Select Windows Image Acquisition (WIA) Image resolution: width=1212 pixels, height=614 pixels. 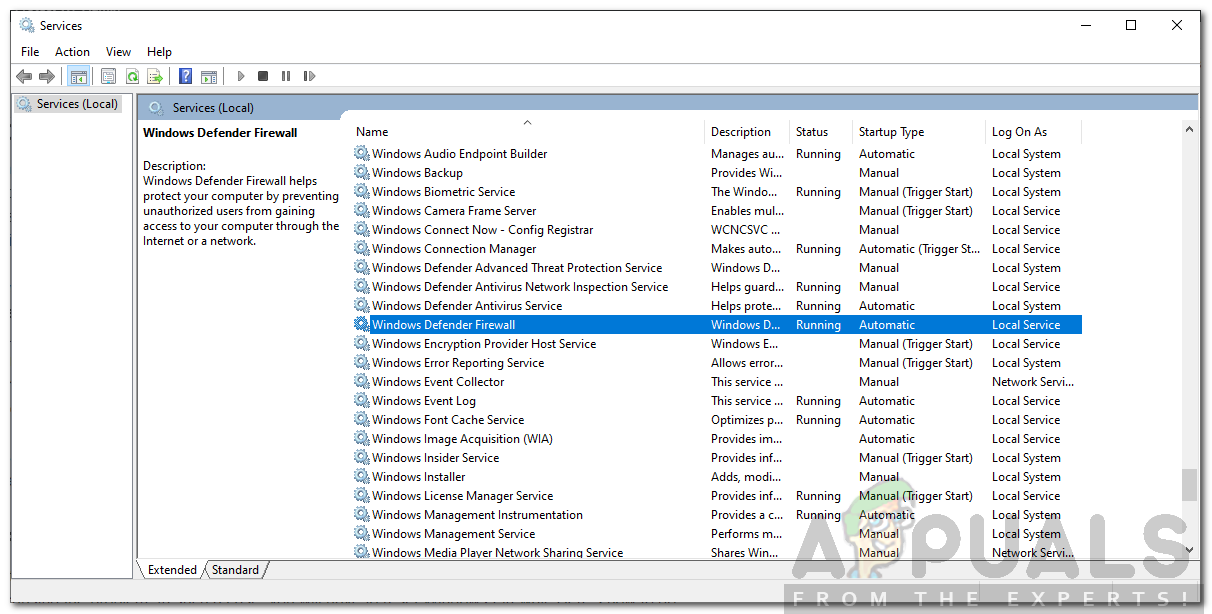pos(462,439)
